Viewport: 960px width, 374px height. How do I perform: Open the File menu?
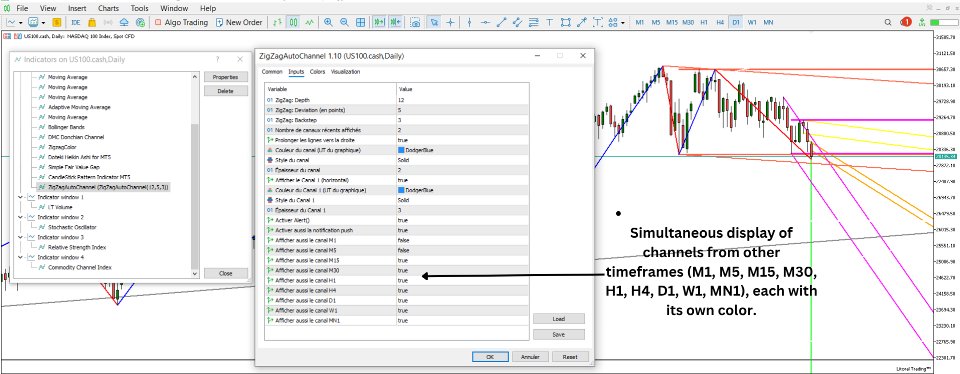[x=21, y=8]
